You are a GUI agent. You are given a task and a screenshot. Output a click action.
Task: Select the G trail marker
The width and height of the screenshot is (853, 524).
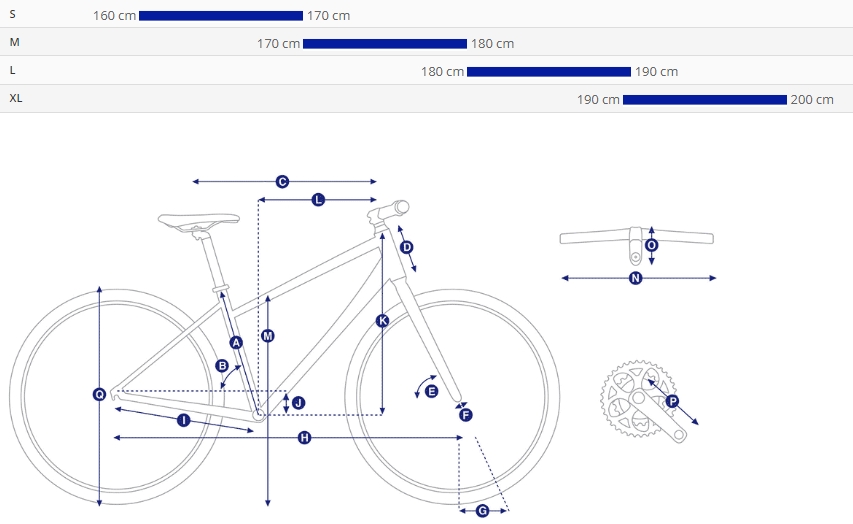tap(483, 511)
